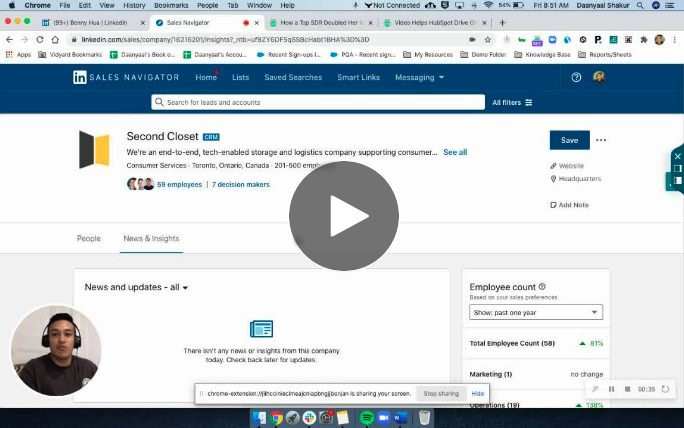Image resolution: width=684 pixels, height=428 pixels.
Task: Switch to the Bonny Hua LinkedIn tab
Action: 93,23
